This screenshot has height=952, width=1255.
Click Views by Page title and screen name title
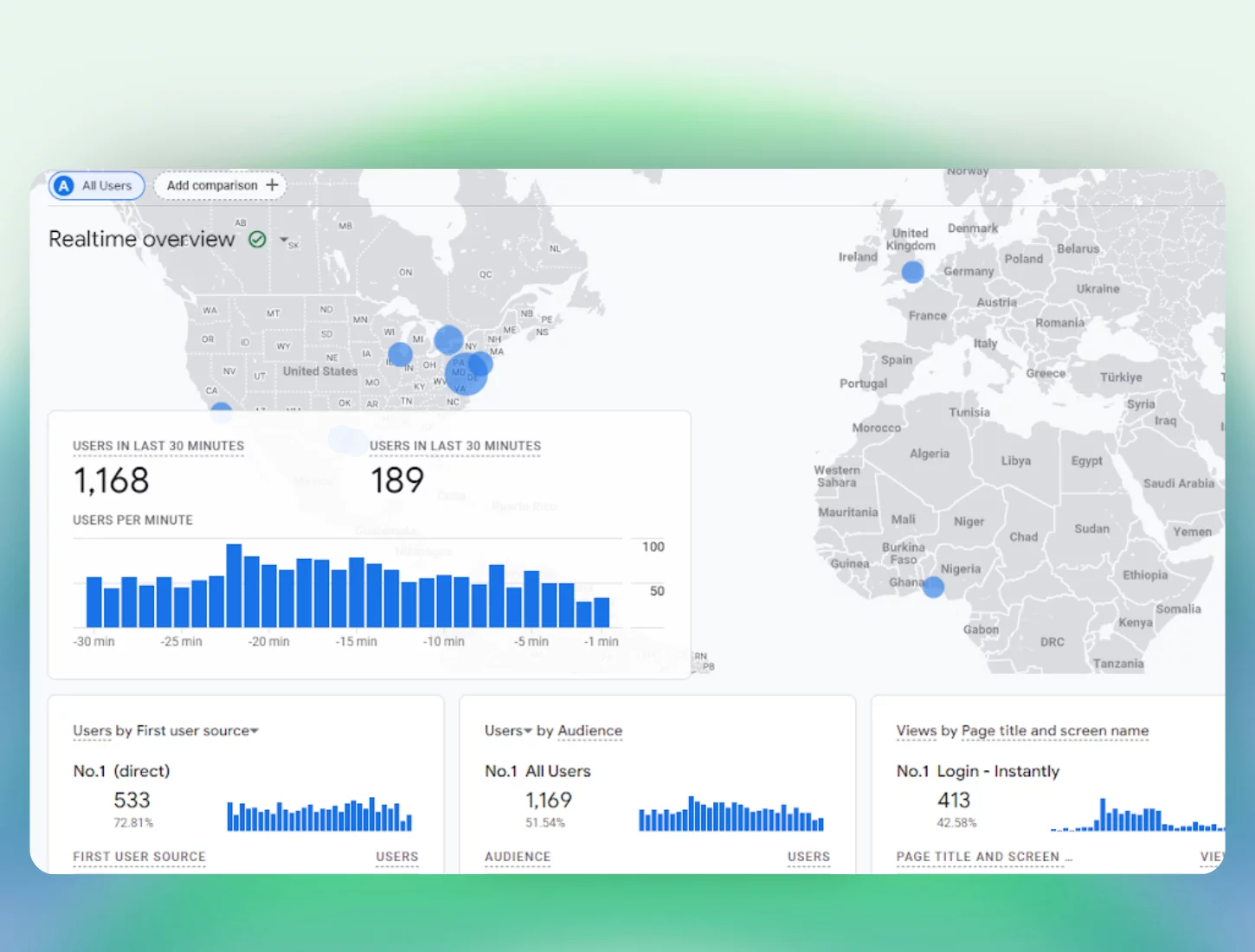pyautogui.click(x=1022, y=730)
